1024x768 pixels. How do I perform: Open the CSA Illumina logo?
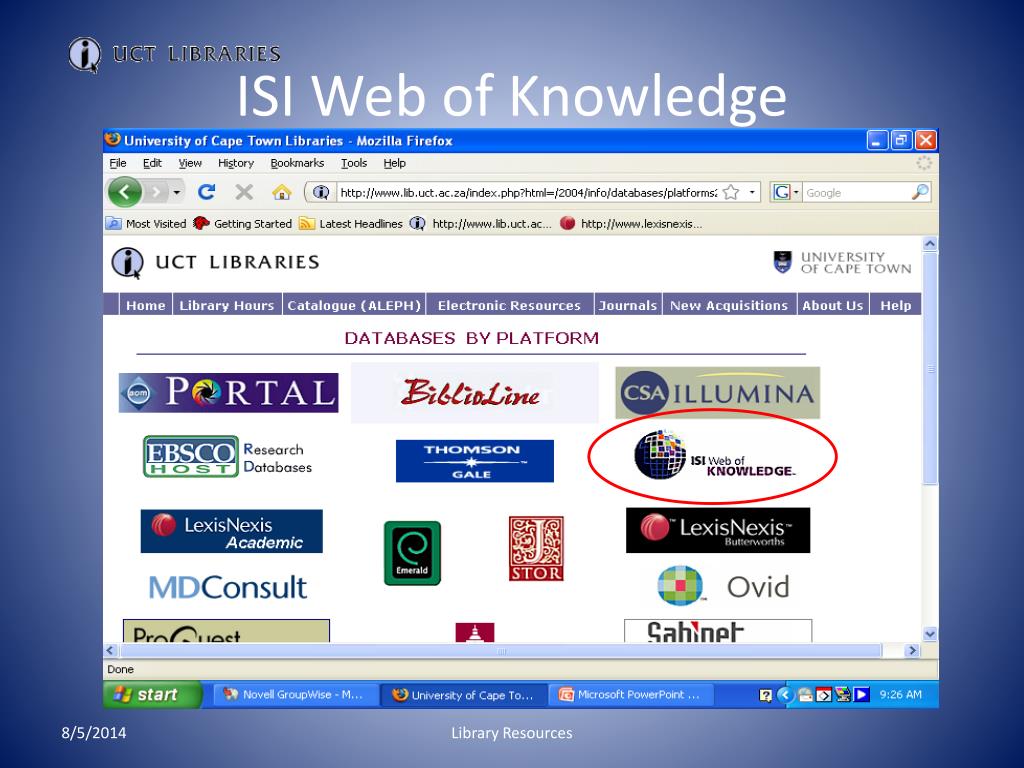(x=717, y=392)
